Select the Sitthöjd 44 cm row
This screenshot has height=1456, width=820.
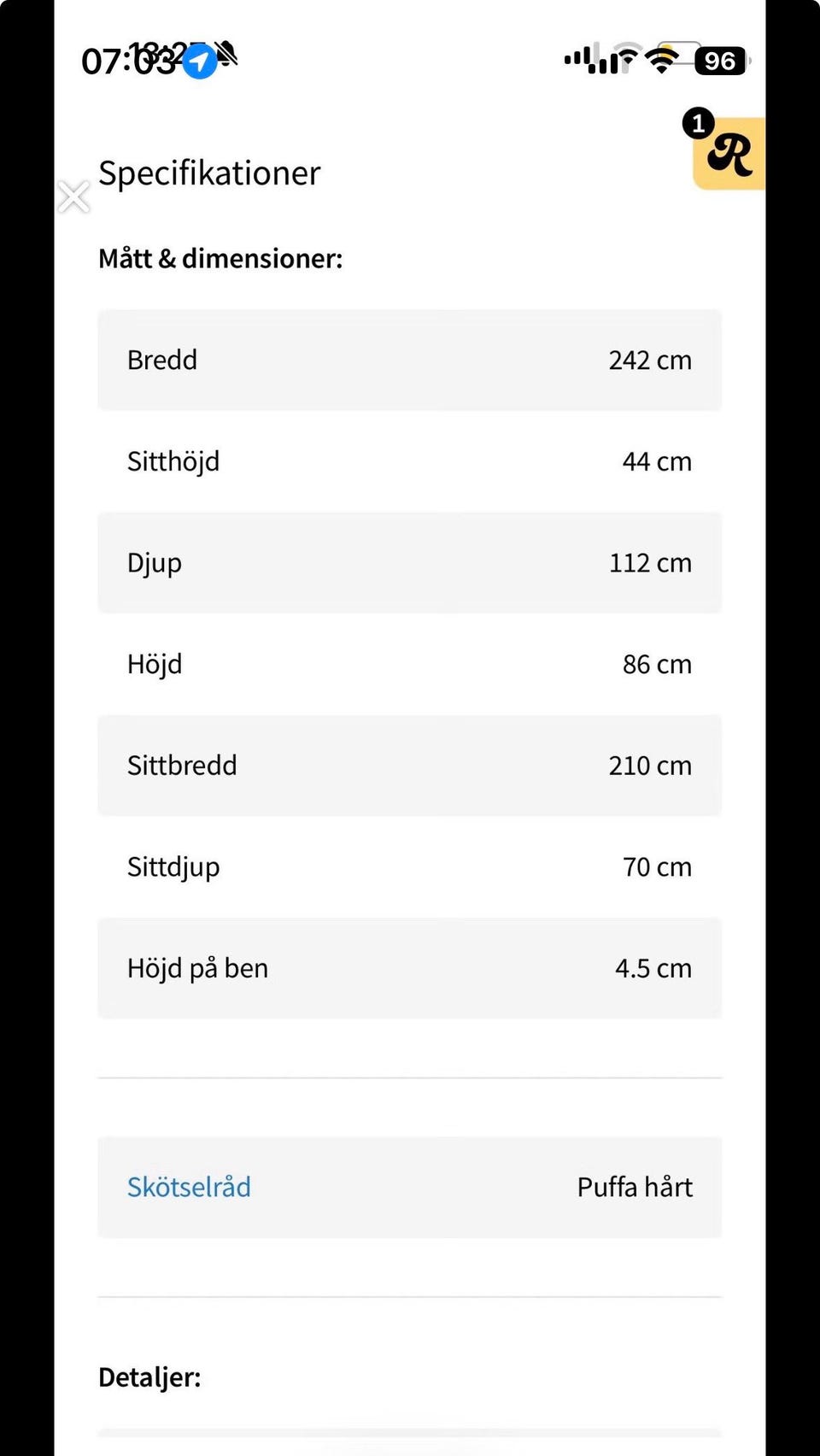(410, 461)
